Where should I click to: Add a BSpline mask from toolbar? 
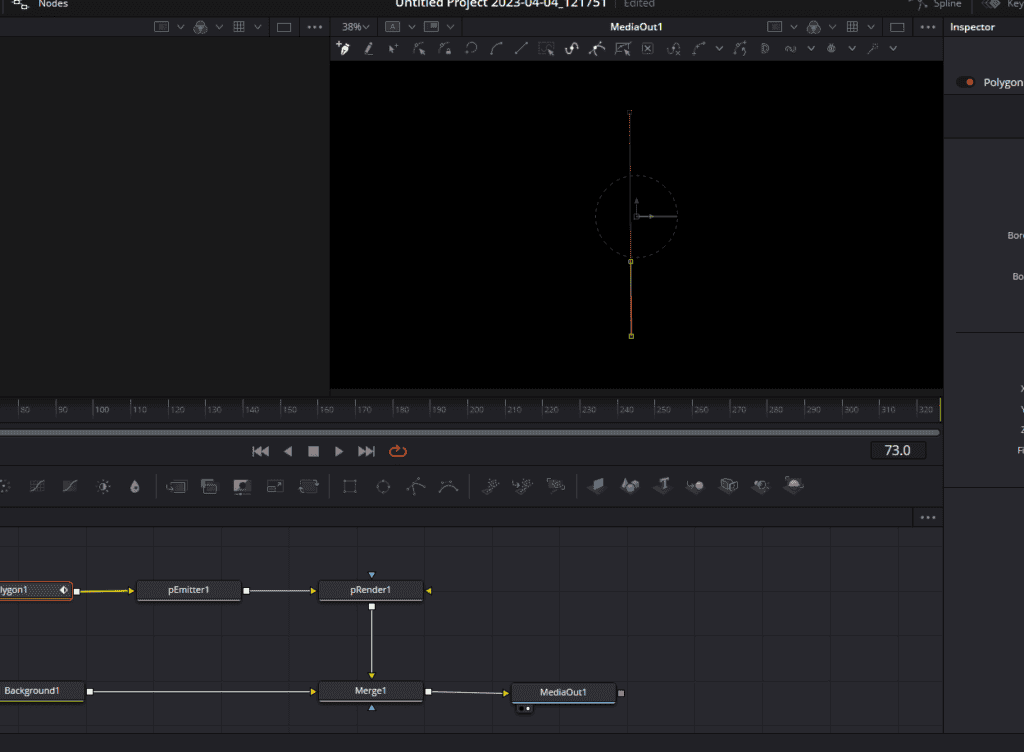[x=449, y=486]
